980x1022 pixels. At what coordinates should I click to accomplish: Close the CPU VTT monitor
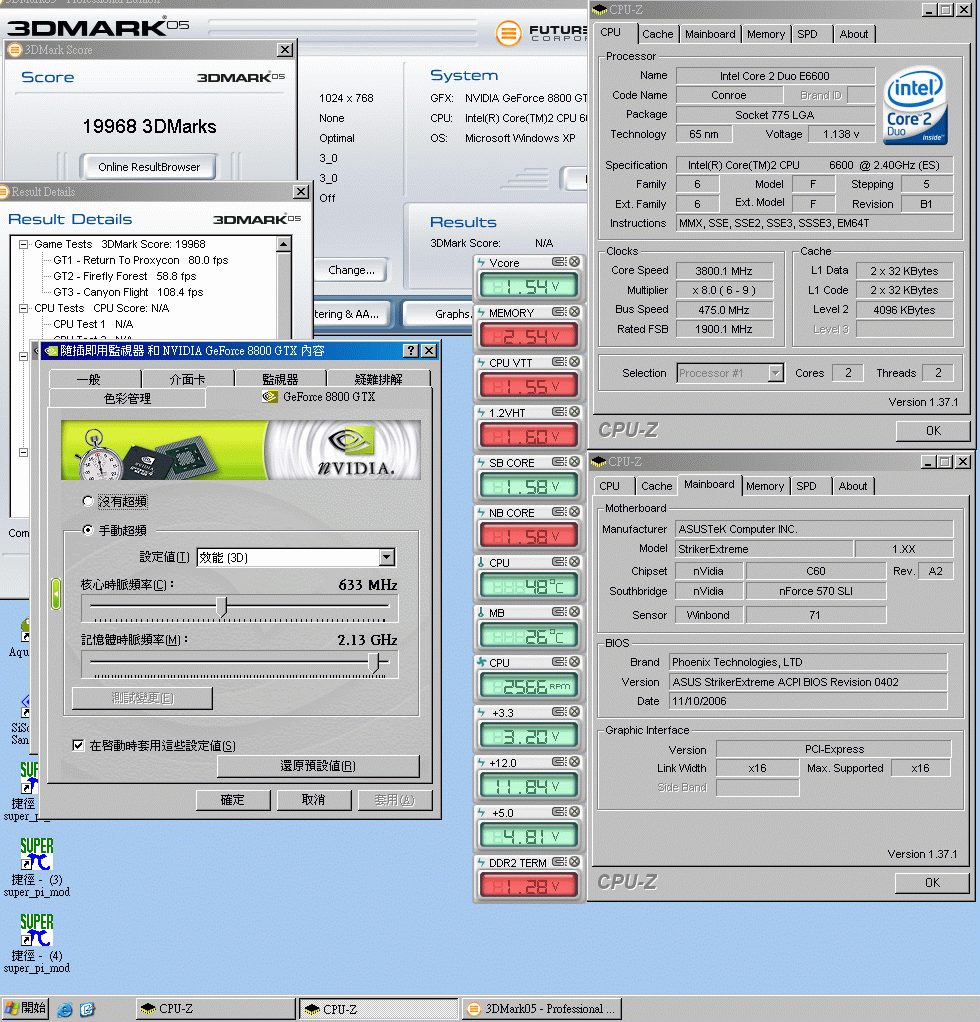[x=574, y=362]
